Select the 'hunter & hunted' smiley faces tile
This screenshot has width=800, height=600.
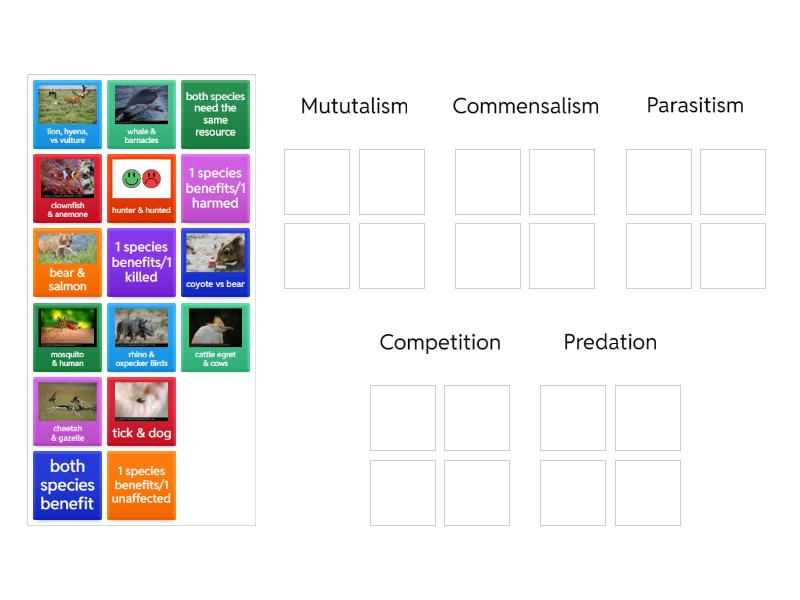[x=141, y=188]
